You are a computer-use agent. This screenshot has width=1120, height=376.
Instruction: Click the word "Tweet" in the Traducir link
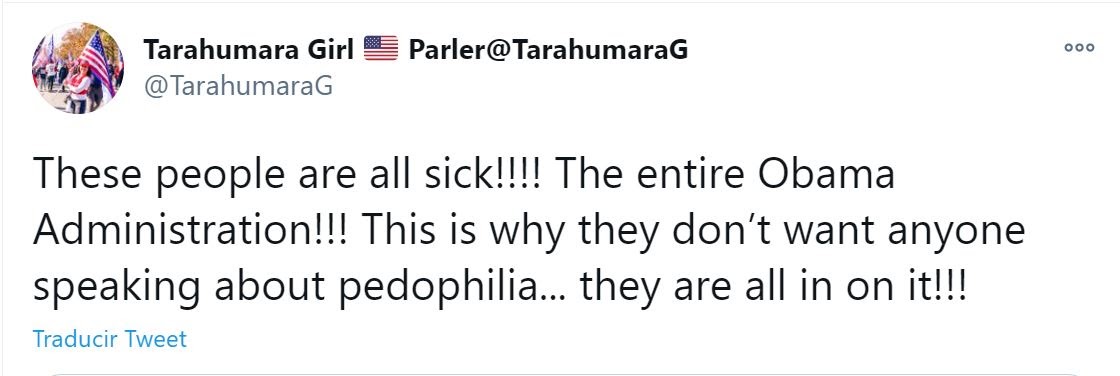(x=156, y=338)
